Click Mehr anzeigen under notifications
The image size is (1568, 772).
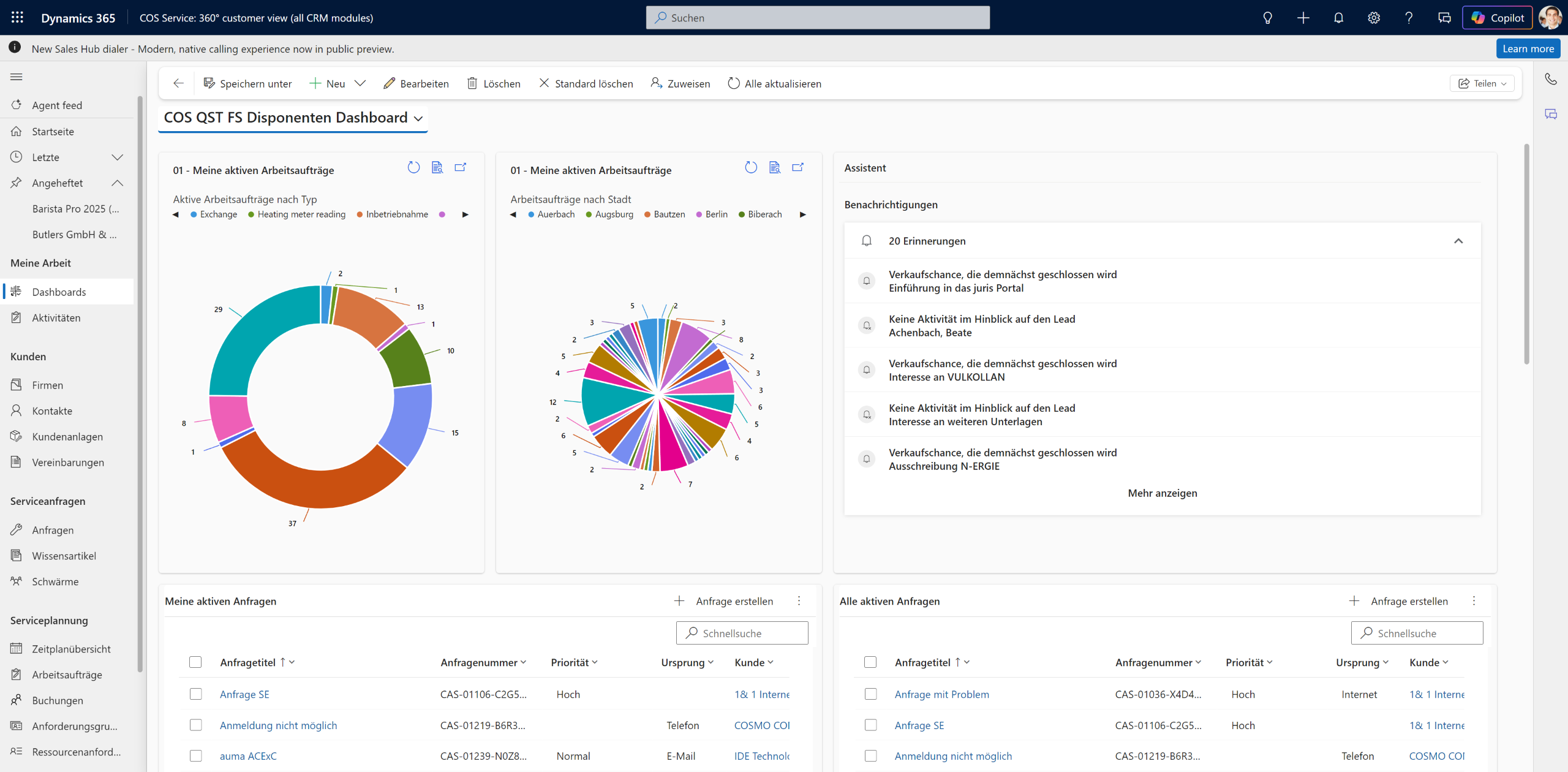[1162, 493]
